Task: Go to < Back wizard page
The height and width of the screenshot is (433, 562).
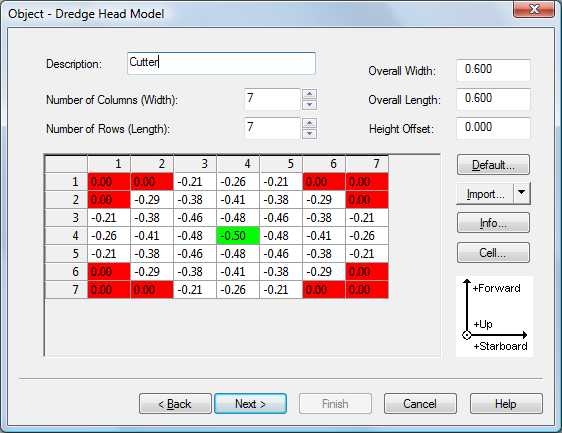Action: pyautogui.click(x=175, y=404)
